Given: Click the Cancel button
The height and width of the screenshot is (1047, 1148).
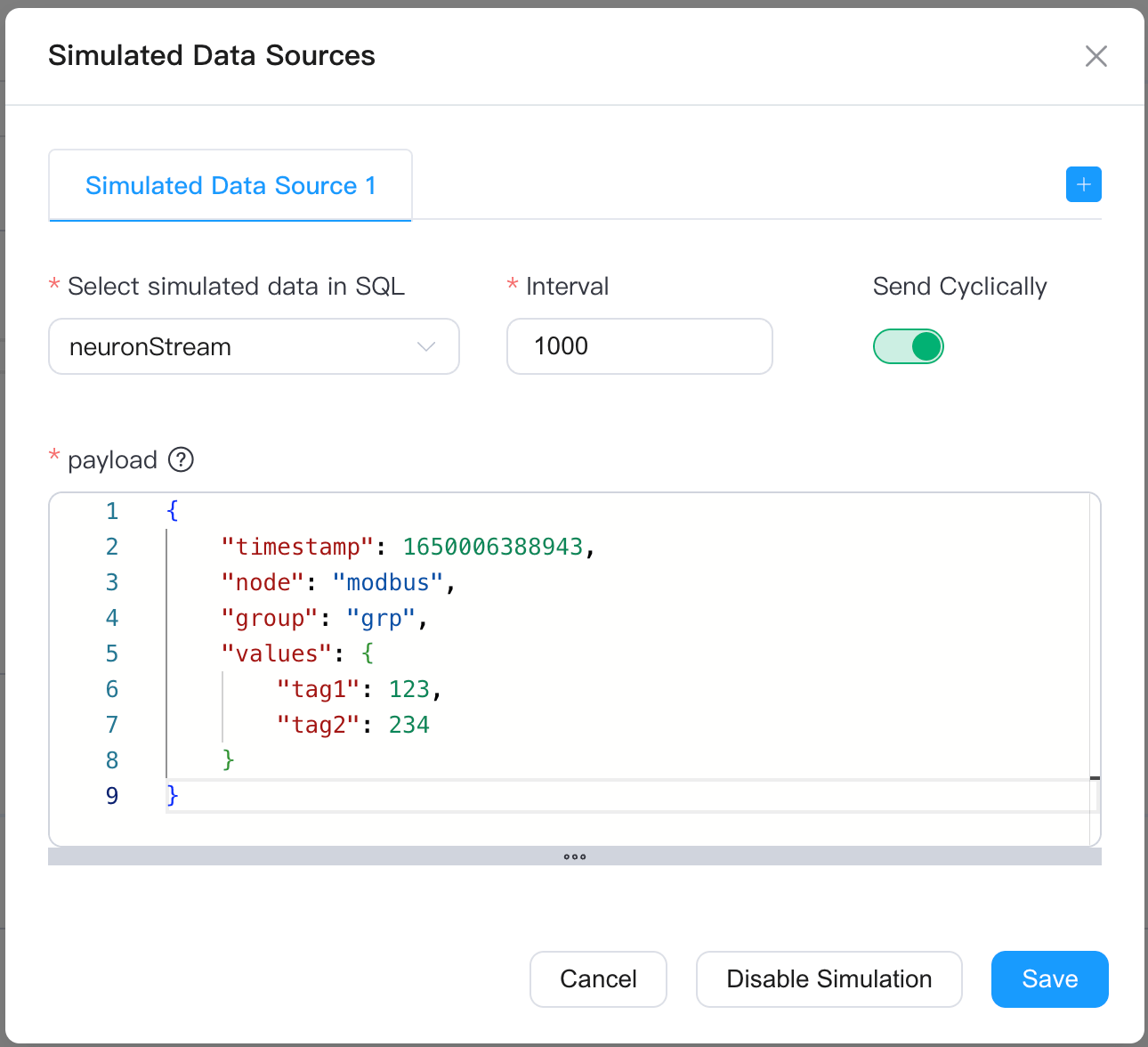Looking at the screenshot, I should [598, 978].
